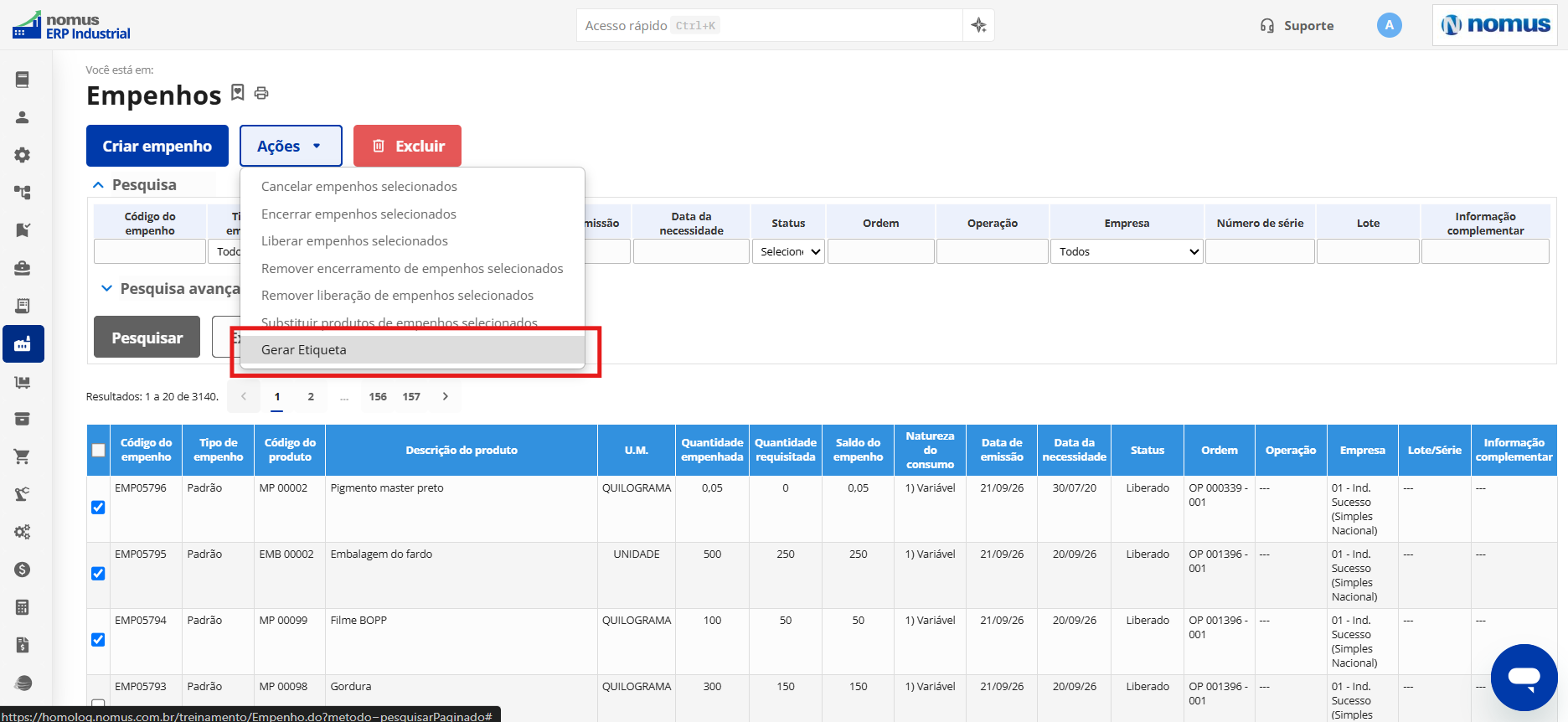Open the Status filter dropdown
1568x722 pixels.
click(788, 251)
